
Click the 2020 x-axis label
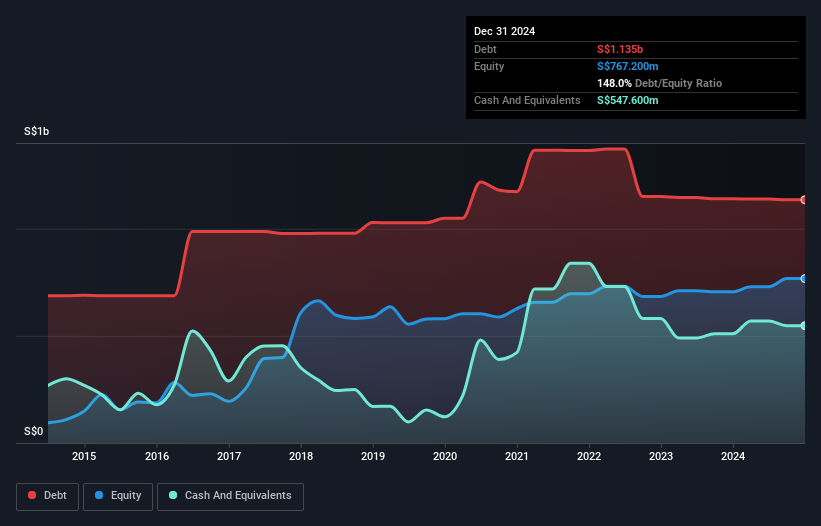(445, 456)
